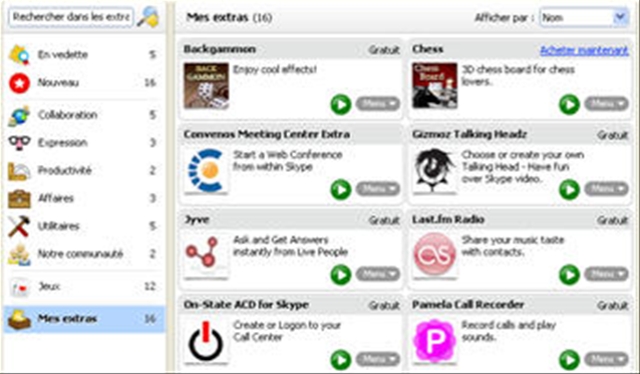Run Pamela Call Recorder play button
The height and width of the screenshot is (374, 640).
coord(569,360)
